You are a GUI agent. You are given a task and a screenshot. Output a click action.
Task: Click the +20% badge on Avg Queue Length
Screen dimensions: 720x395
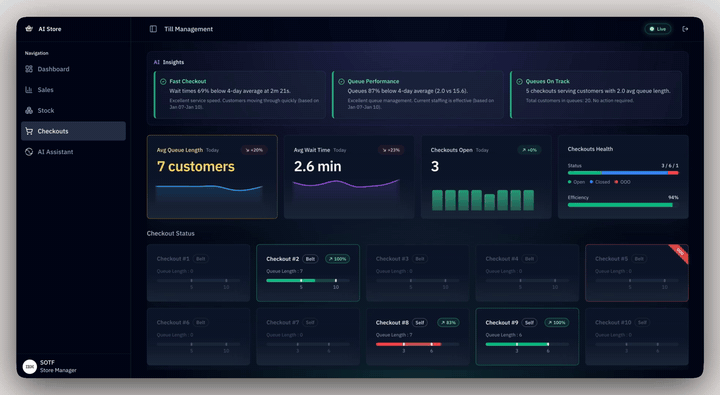tap(254, 150)
